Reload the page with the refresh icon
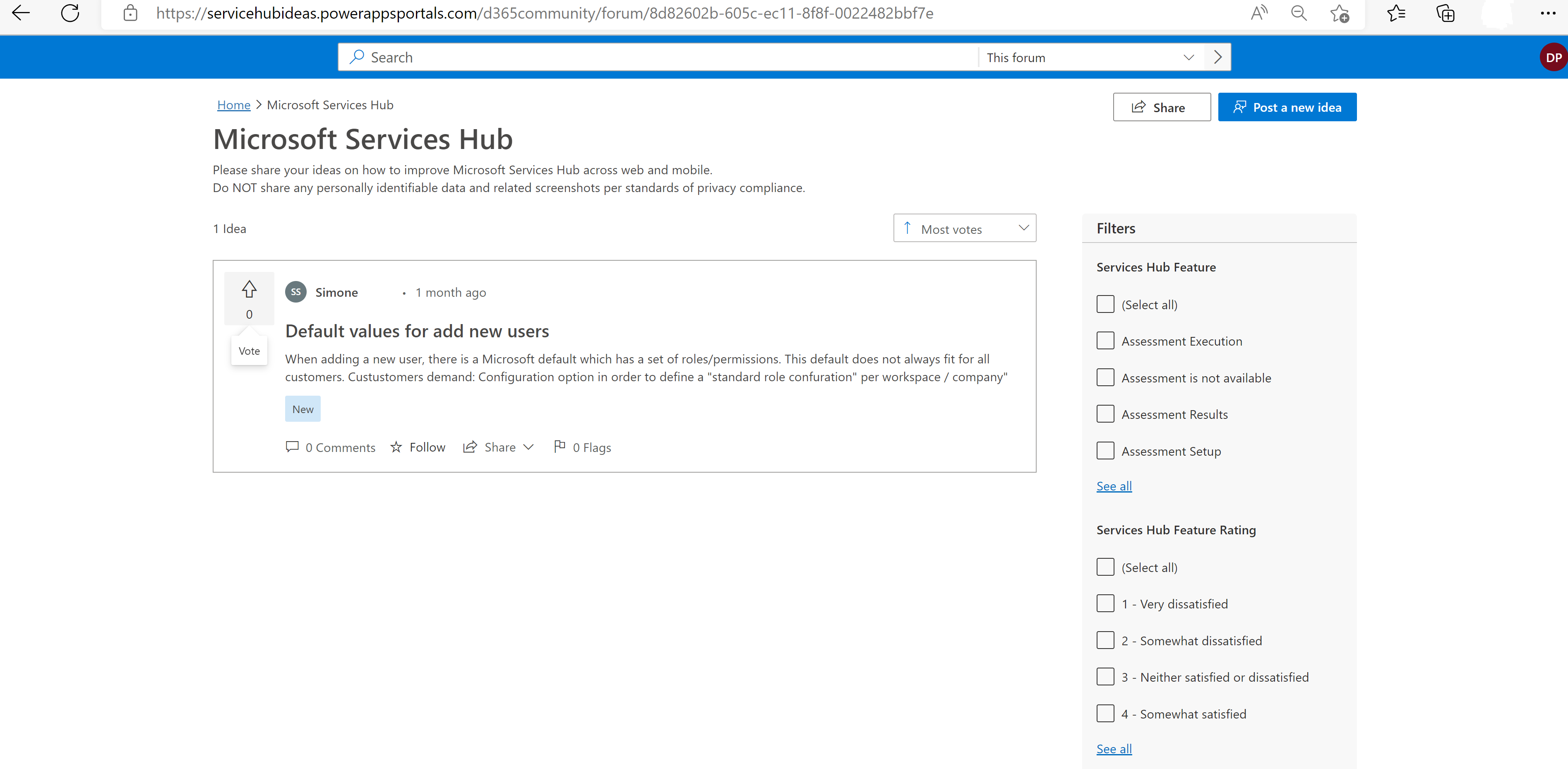Screen dimensions: 1568x769 pyautogui.click(x=70, y=13)
